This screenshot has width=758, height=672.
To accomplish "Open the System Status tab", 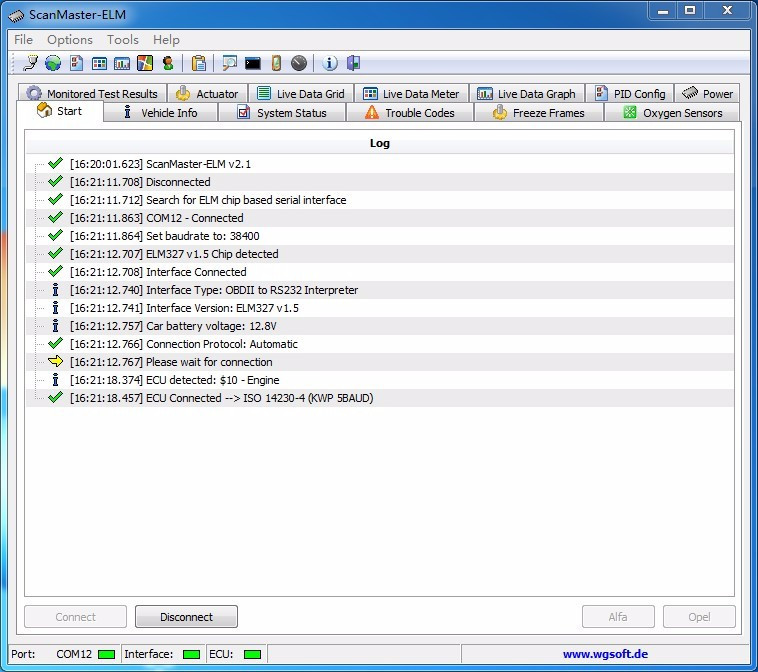I will pos(282,113).
